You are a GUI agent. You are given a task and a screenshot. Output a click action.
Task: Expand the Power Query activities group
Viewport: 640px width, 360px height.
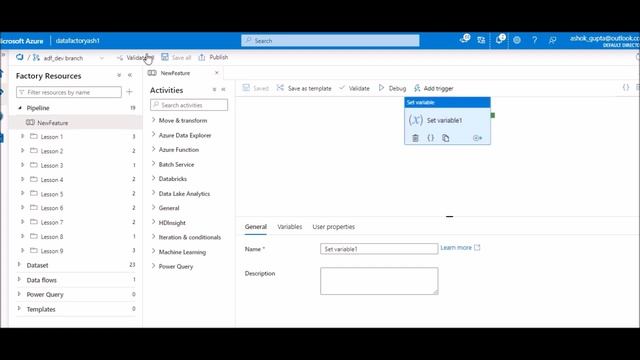point(153,266)
